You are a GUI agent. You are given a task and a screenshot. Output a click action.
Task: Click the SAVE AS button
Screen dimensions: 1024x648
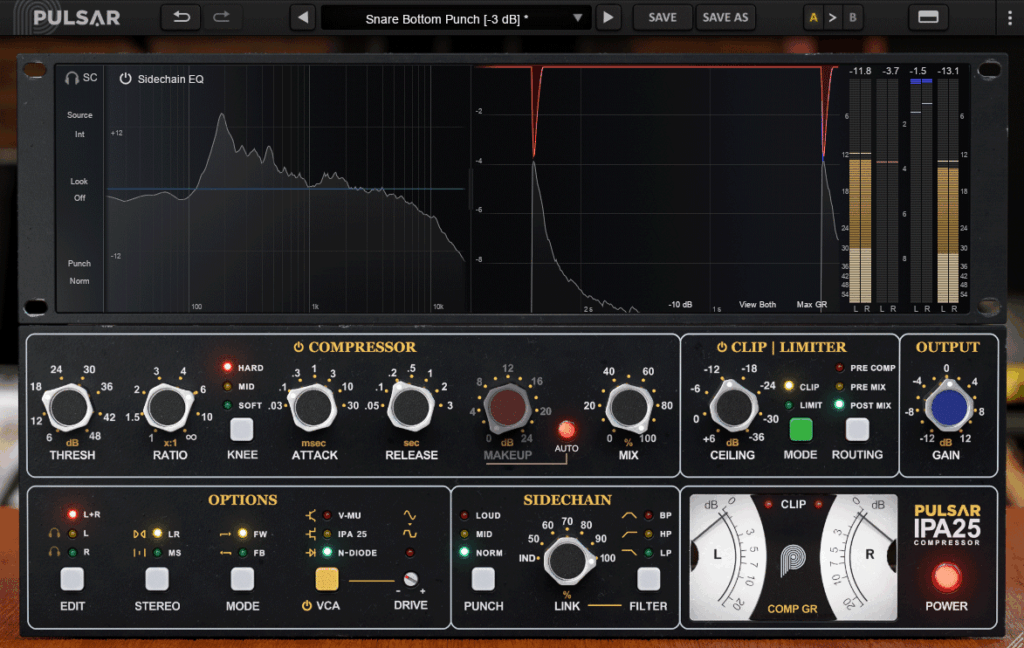[x=725, y=17]
